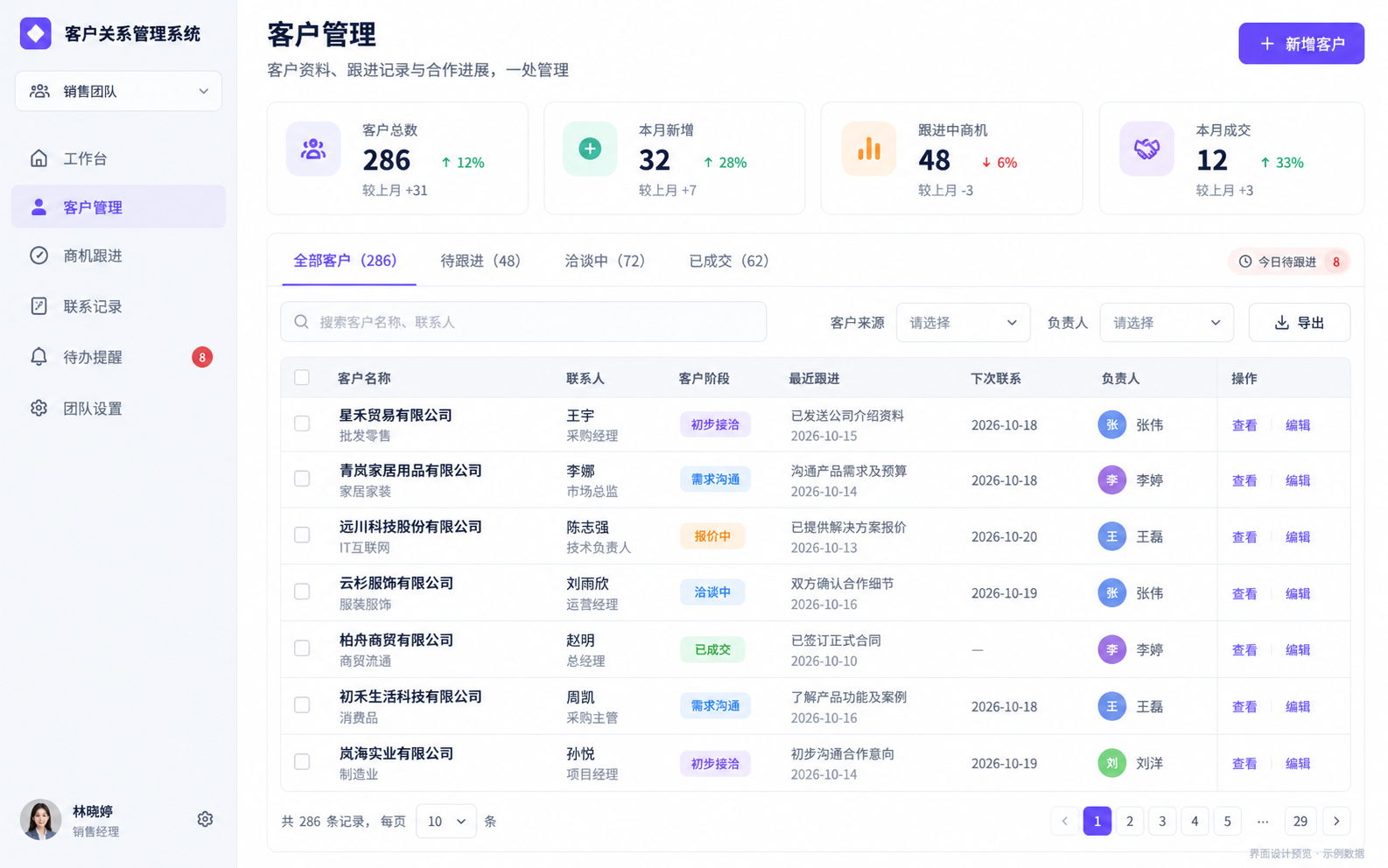Expand the 销售团队 team selector
1388x868 pixels.
118,91
